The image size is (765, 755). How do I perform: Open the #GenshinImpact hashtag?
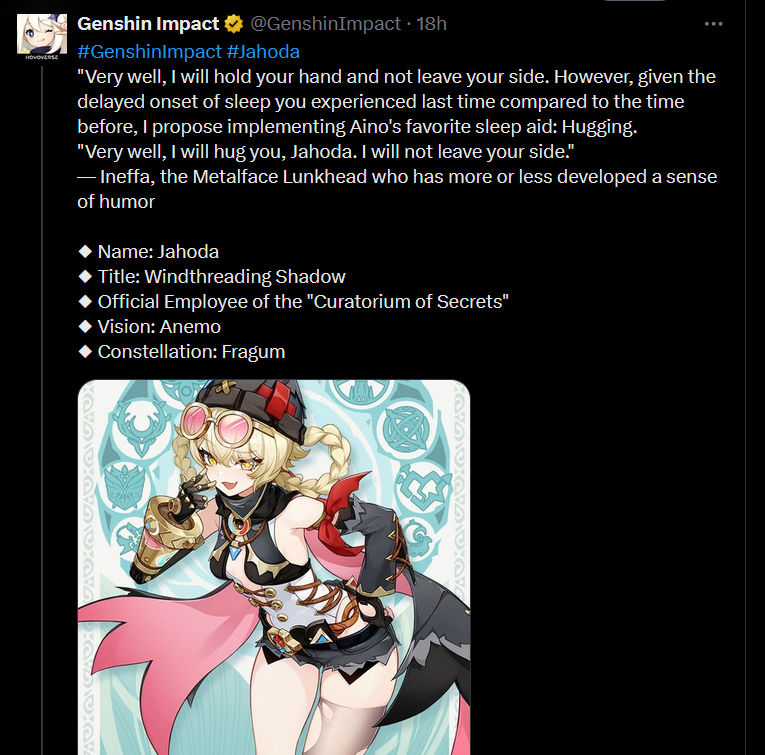(x=149, y=52)
